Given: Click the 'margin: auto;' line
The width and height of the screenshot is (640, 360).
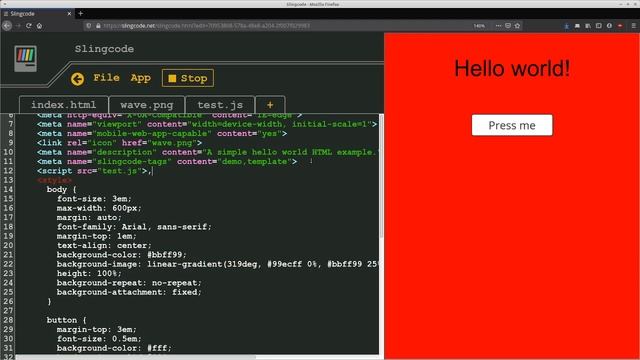Looking at the screenshot, I should coord(89,218).
